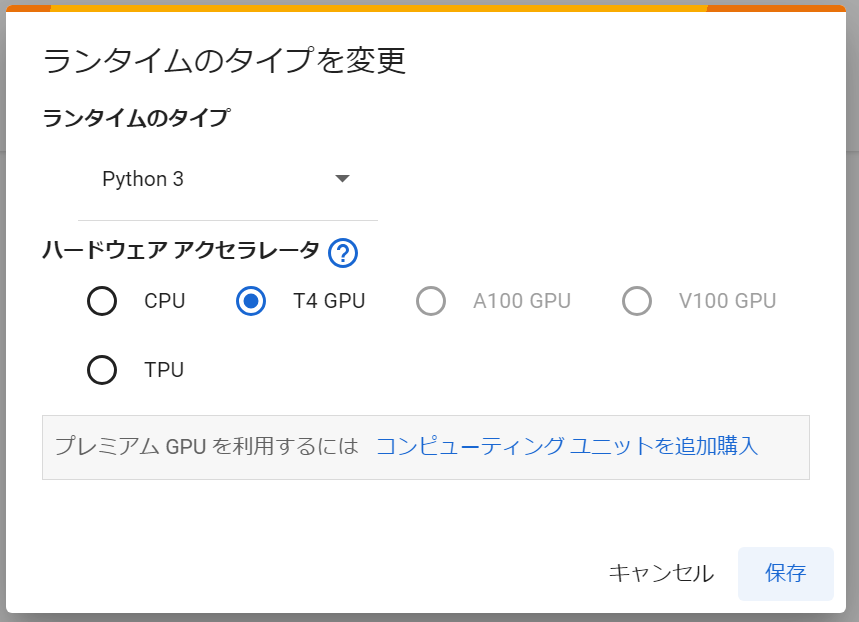859x622 pixels.
Task: Click the CPU text label
Action: click(x=164, y=301)
